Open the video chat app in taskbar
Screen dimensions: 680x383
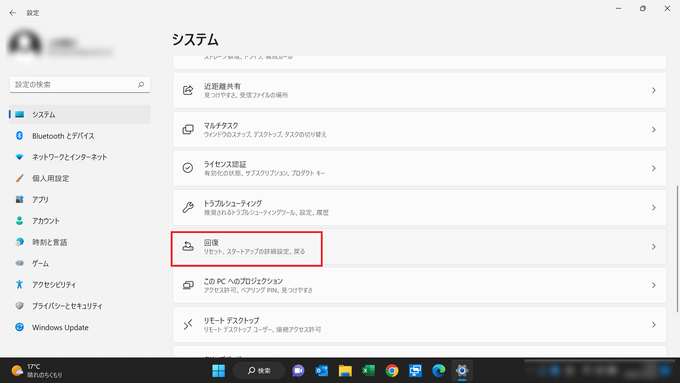coord(298,370)
